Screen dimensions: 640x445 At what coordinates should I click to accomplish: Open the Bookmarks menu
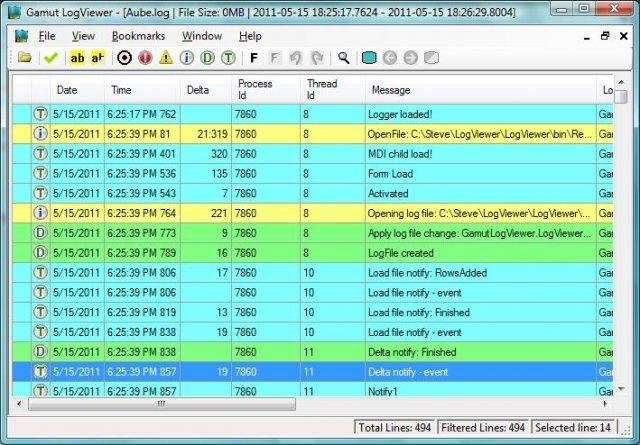(138, 36)
